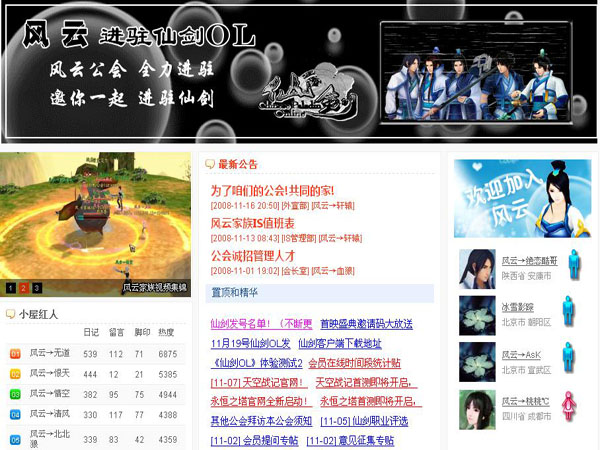The height and width of the screenshot is (450, 600).
Task: Click male gender icon beside 冰雪影踪
Action: [569, 311]
